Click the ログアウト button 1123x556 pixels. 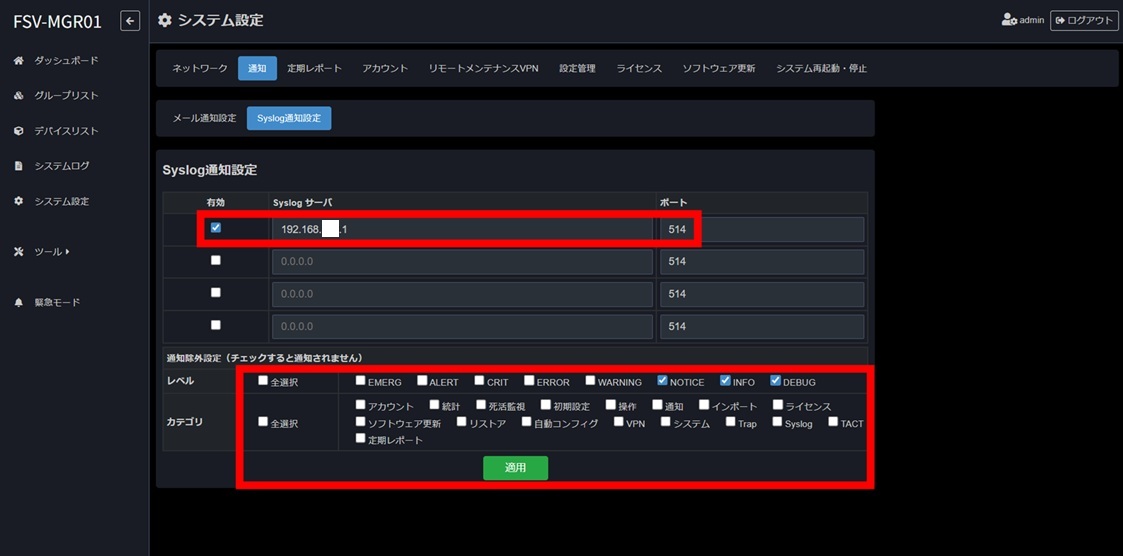point(1084,21)
